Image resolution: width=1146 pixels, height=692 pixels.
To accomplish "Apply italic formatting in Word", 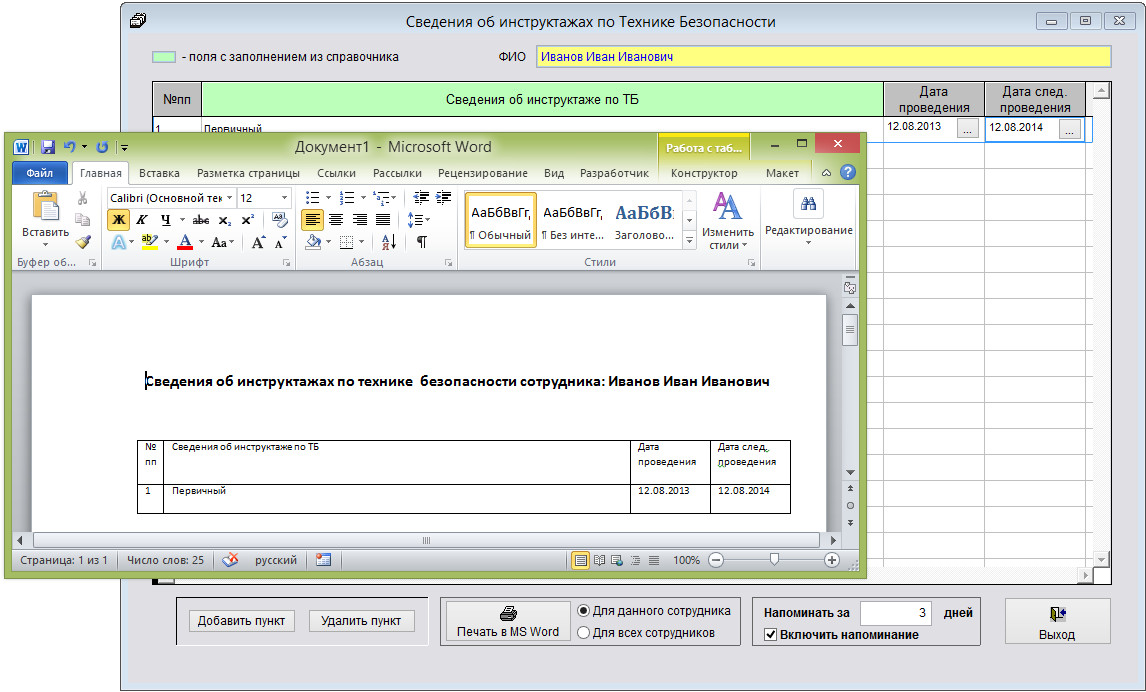I will point(142,220).
